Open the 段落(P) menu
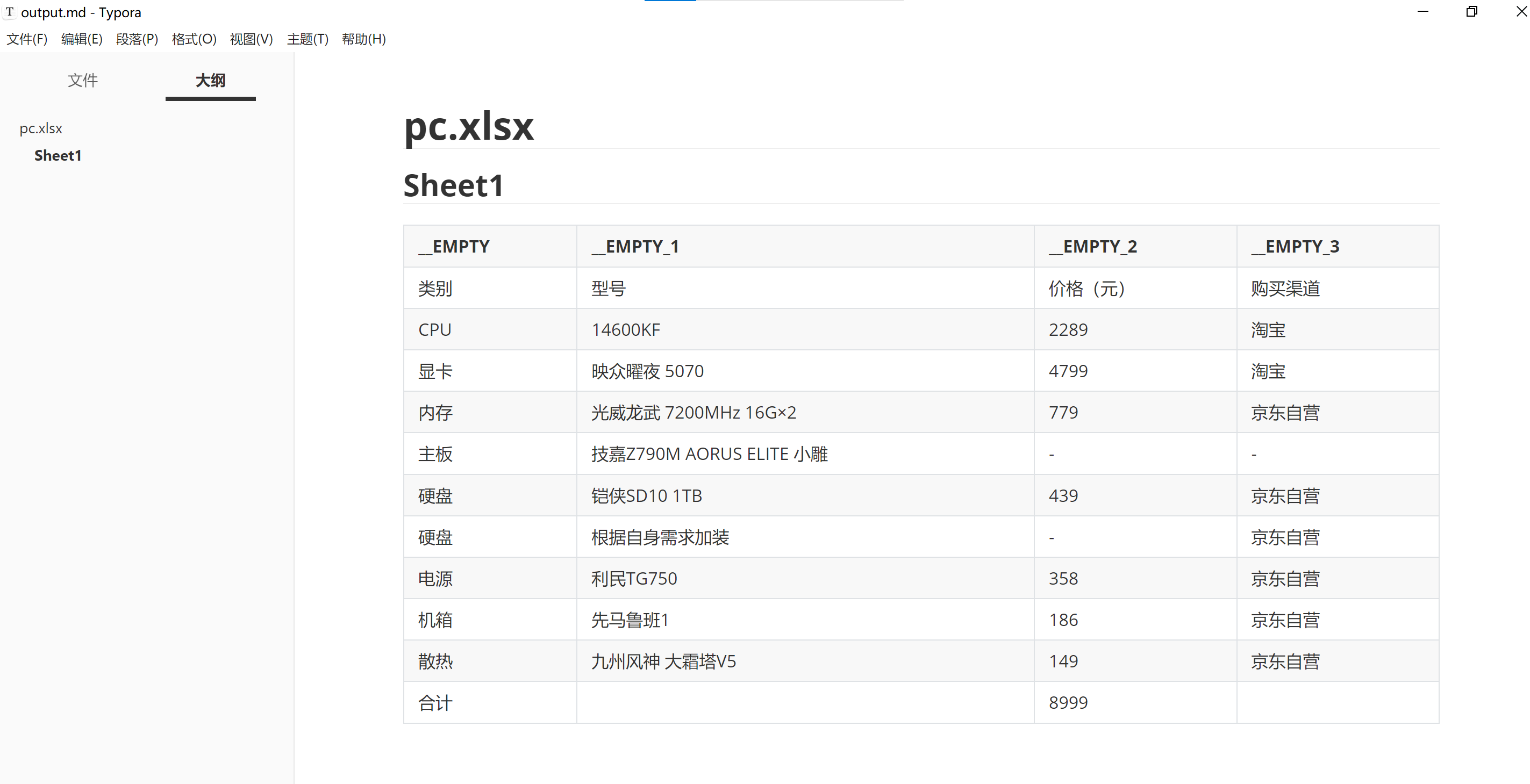This screenshot has width=1530, height=784. point(137,39)
